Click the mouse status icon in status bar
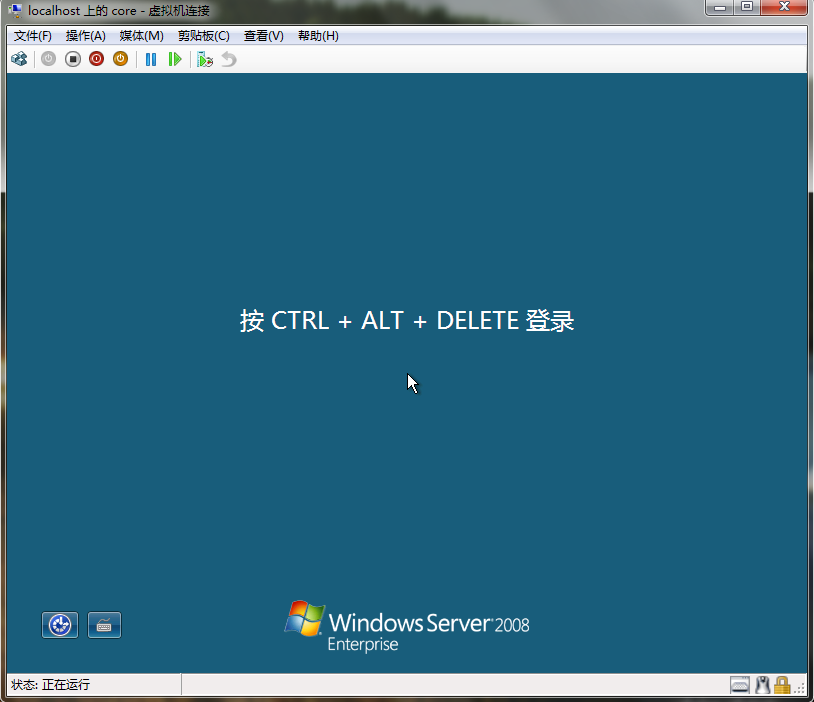The width and height of the screenshot is (814, 702). [x=762, y=685]
